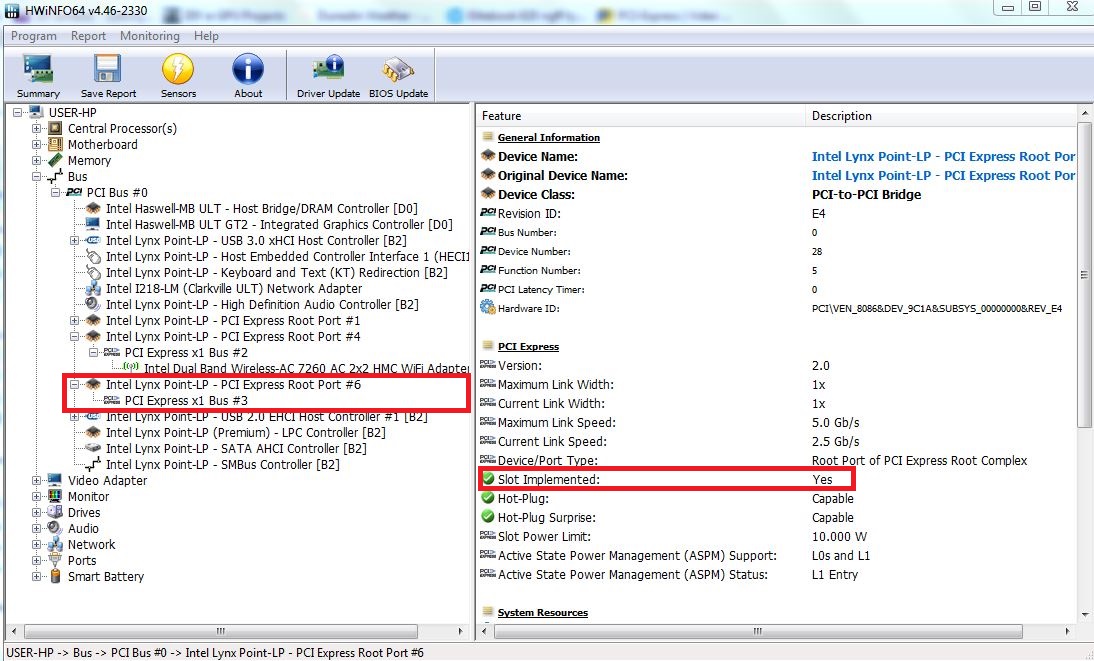The image size is (1094, 661).
Task: Click the Memory module icon
Action: (55, 161)
